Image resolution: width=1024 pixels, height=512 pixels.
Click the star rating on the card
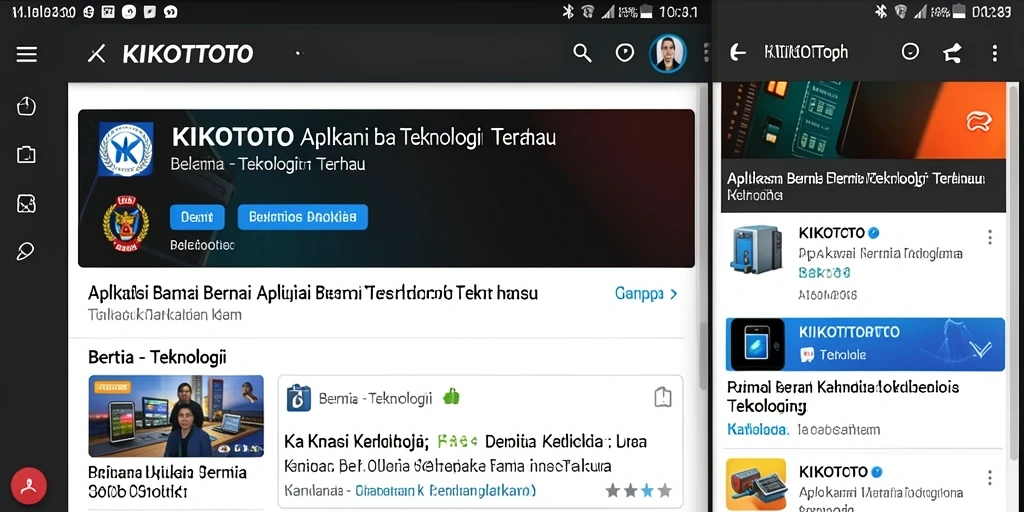[x=638, y=490]
